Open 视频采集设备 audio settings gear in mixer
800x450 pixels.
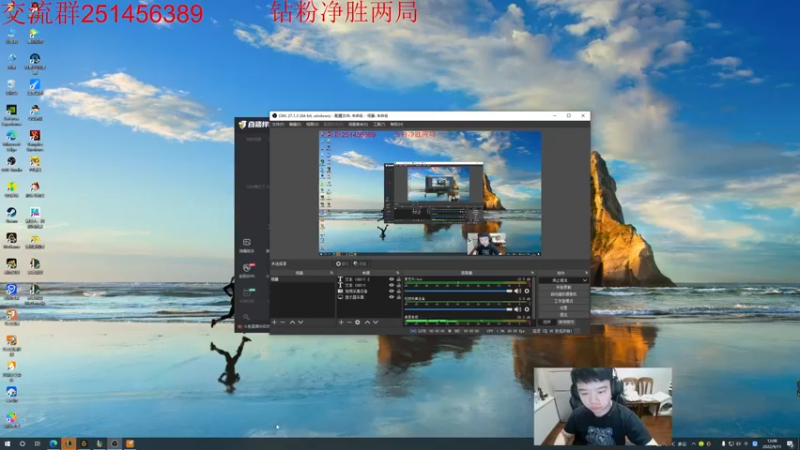pyautogui.click(x=527, y=309)
